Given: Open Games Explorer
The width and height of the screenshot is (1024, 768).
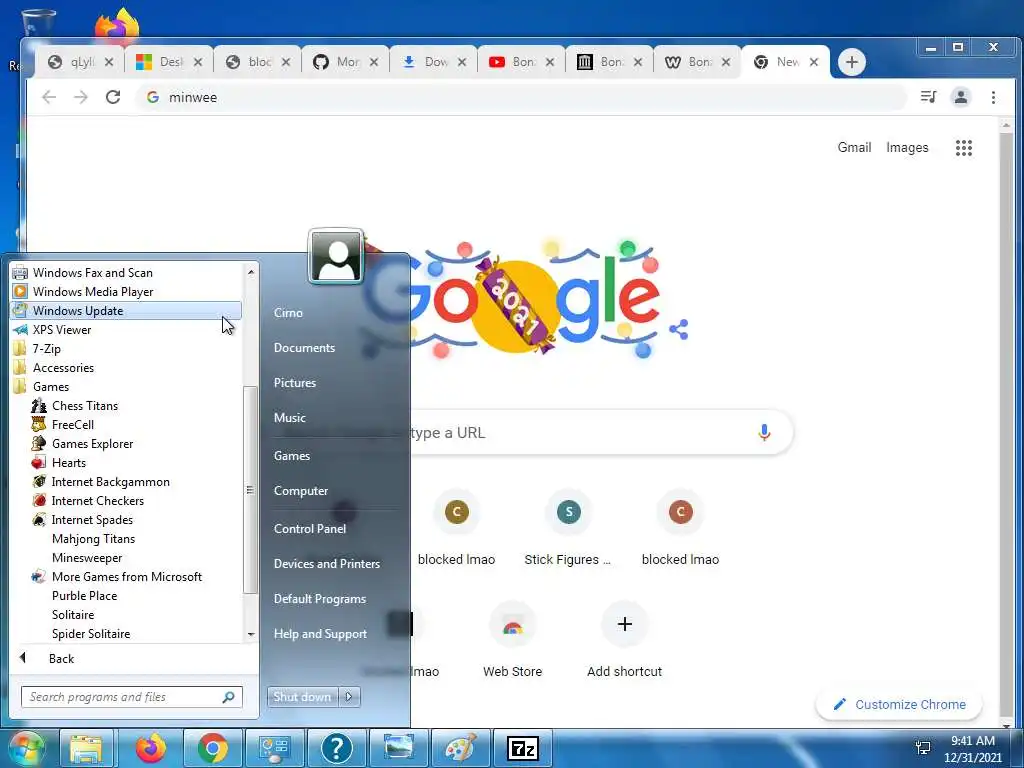Looking at the screenshot, I should [92, 443].
